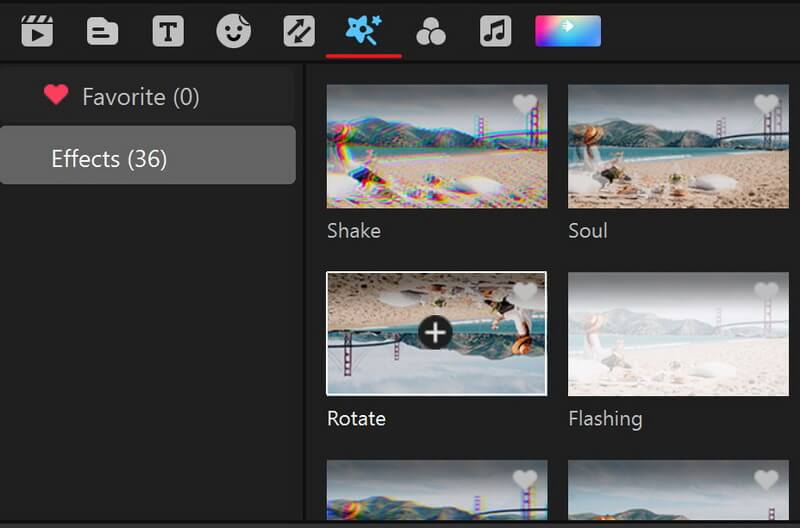Favorite the effect below Rotate with its heart

(525, 479)
